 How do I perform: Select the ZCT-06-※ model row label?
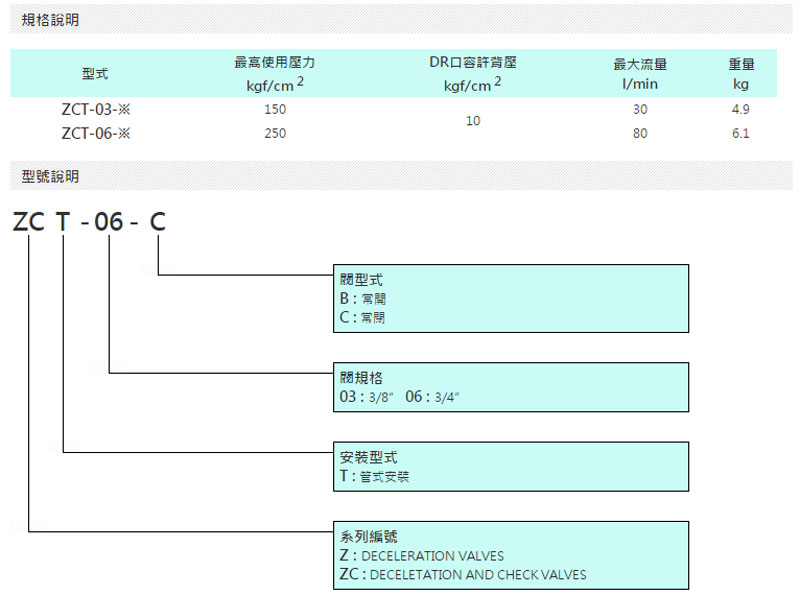tap(95, 133)
